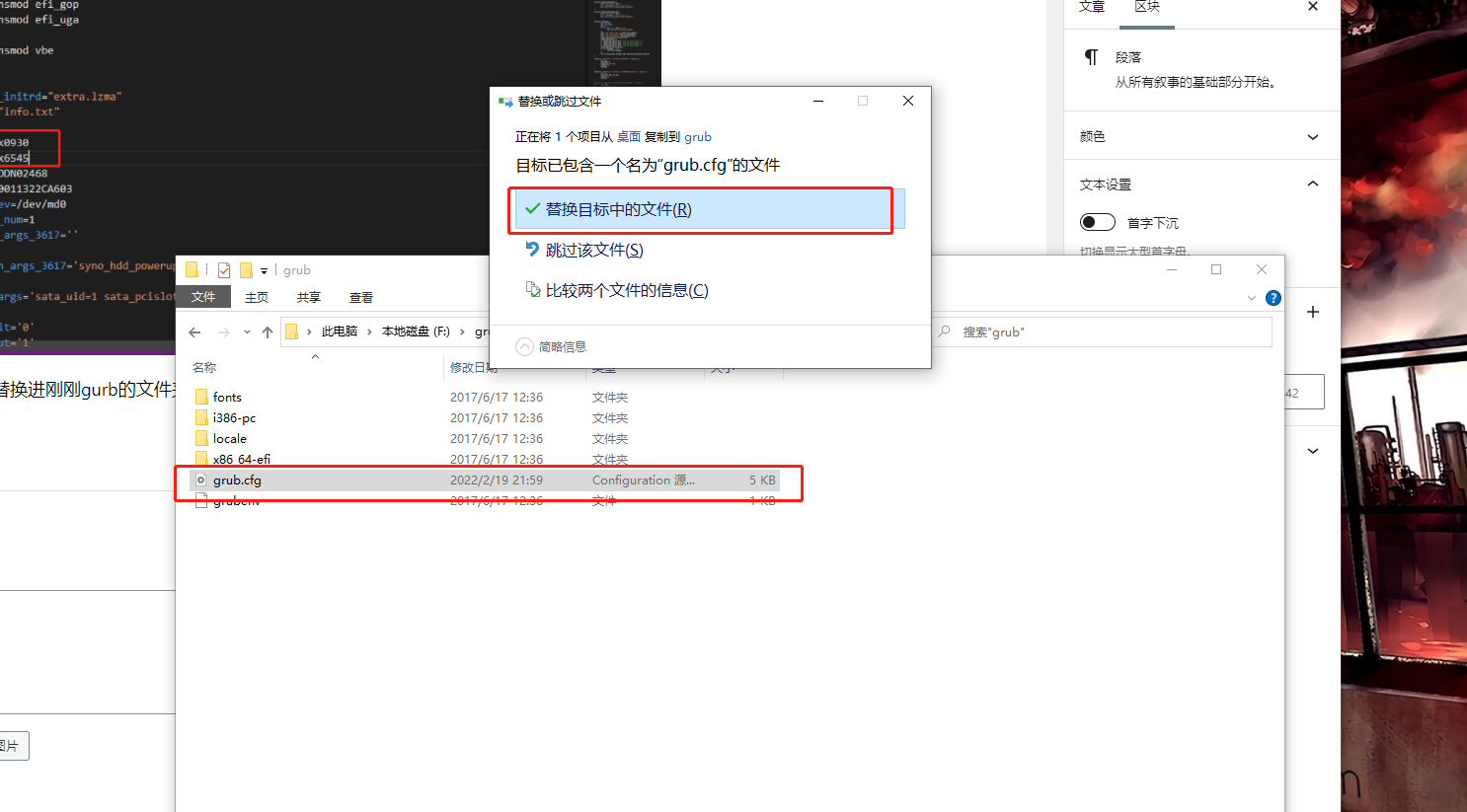Click the New folder icon in quick access toolbar
The image size is (1467, 812).
coord(246,269)
